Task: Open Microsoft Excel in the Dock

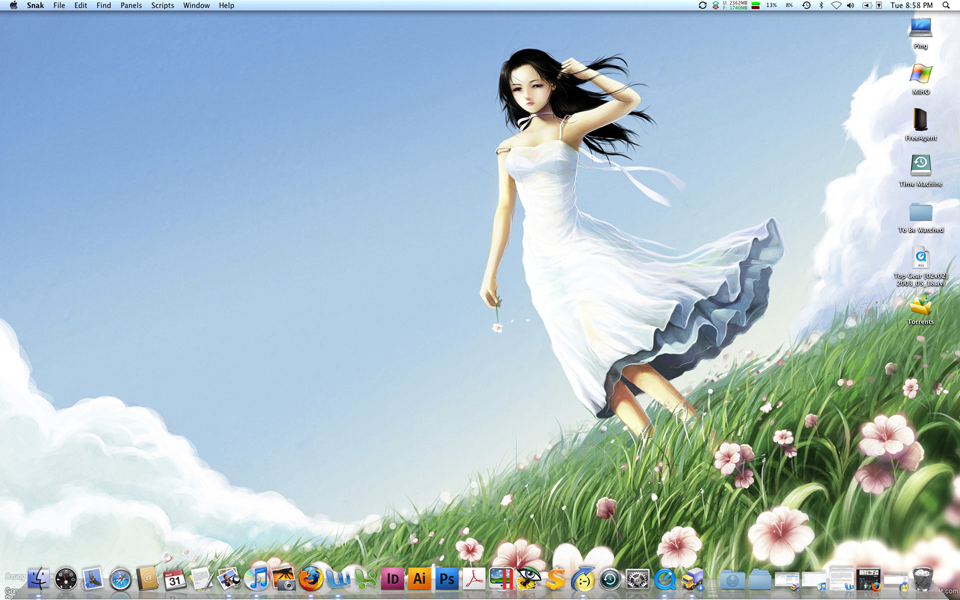Action: [366, 579]
